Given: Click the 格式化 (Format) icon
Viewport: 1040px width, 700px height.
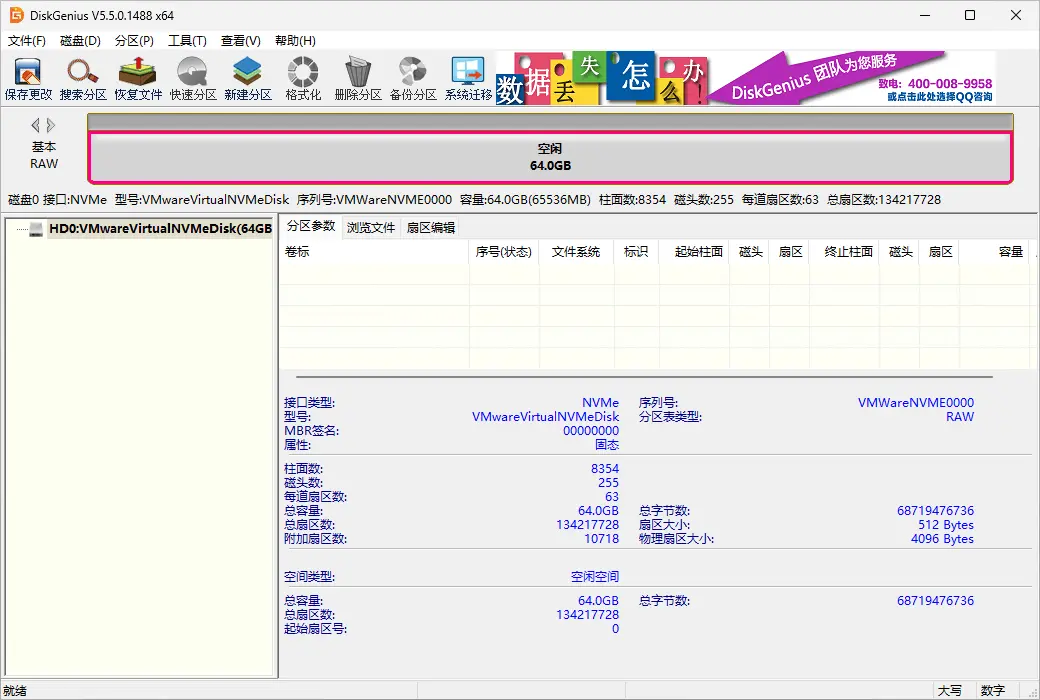Looking at the screenshot, I should (303, 78).
